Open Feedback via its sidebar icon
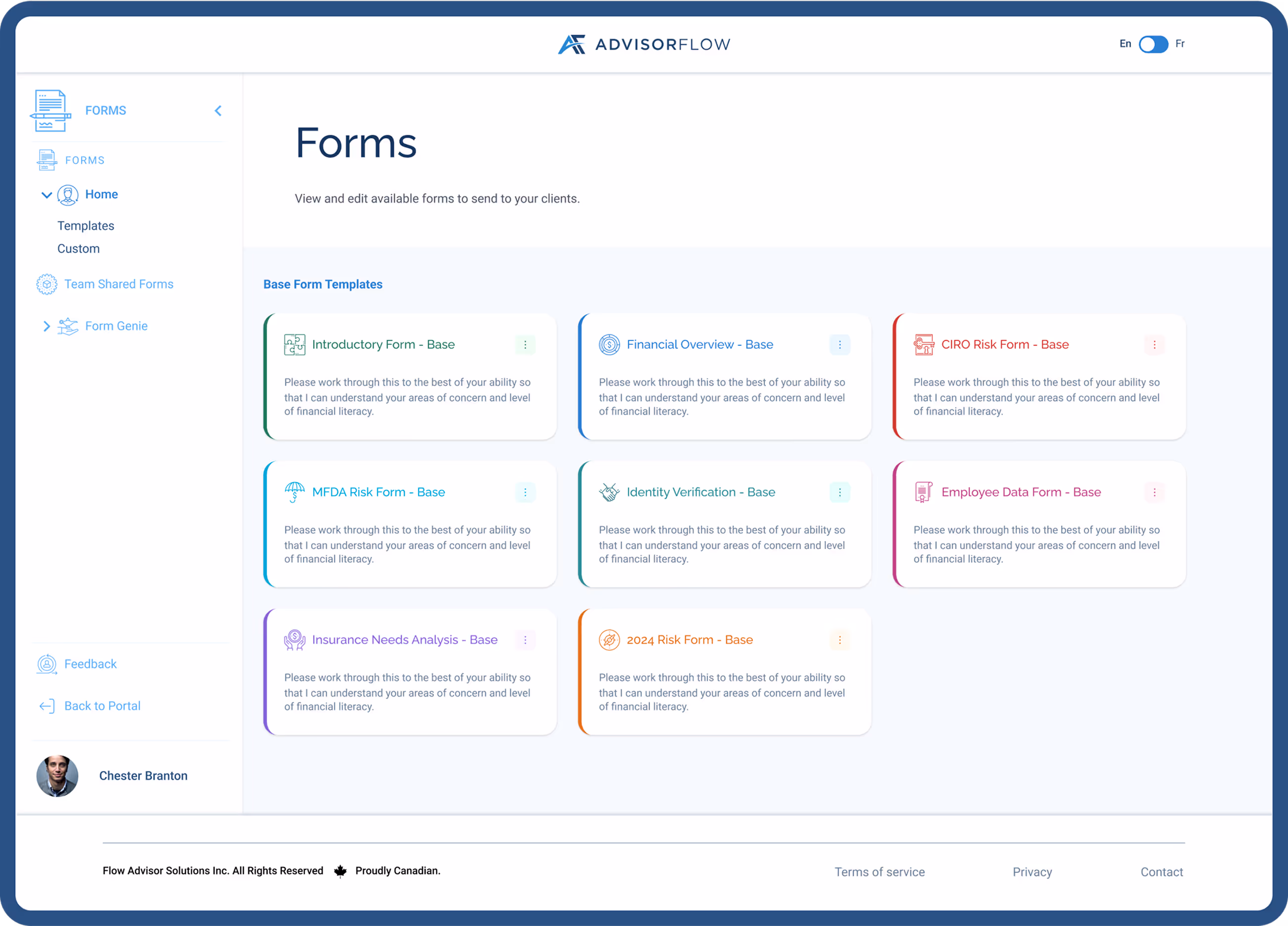This screenshot has height=926, width=1288. (x=47, y=663)
